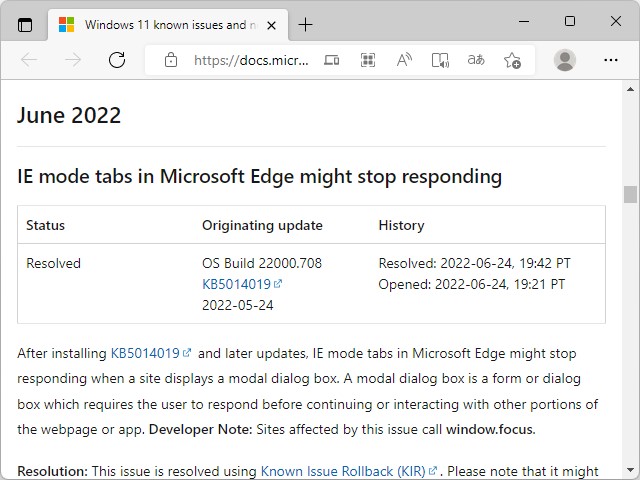Open a new tab with plus button
Viewport: 640px width, 480px height.
tap(305, 25)
